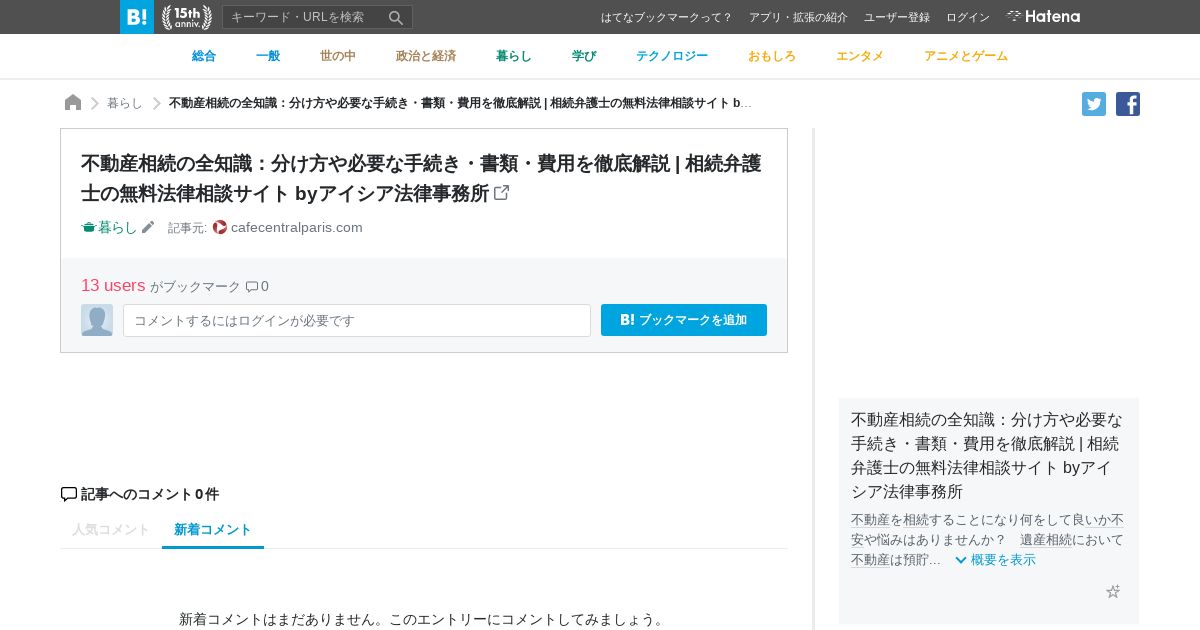Click the pot icon next to 暮らし category
Screen dimensions: 1200x630
[88, 227]
